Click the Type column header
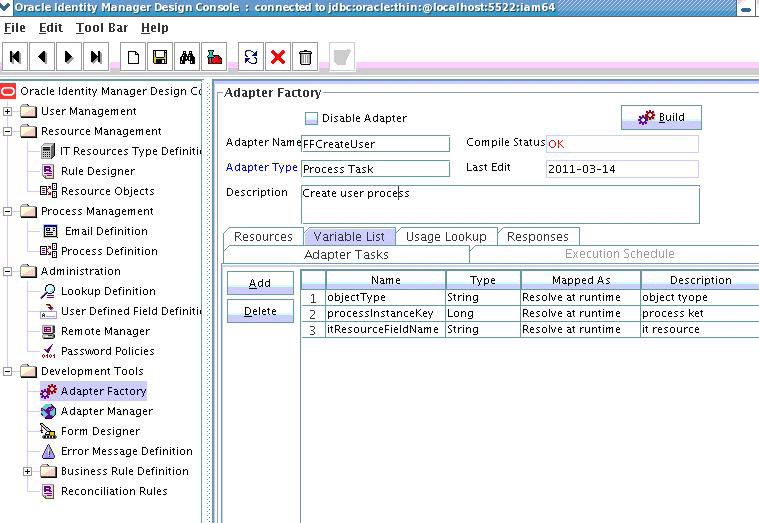 click(x=483, y=280)
